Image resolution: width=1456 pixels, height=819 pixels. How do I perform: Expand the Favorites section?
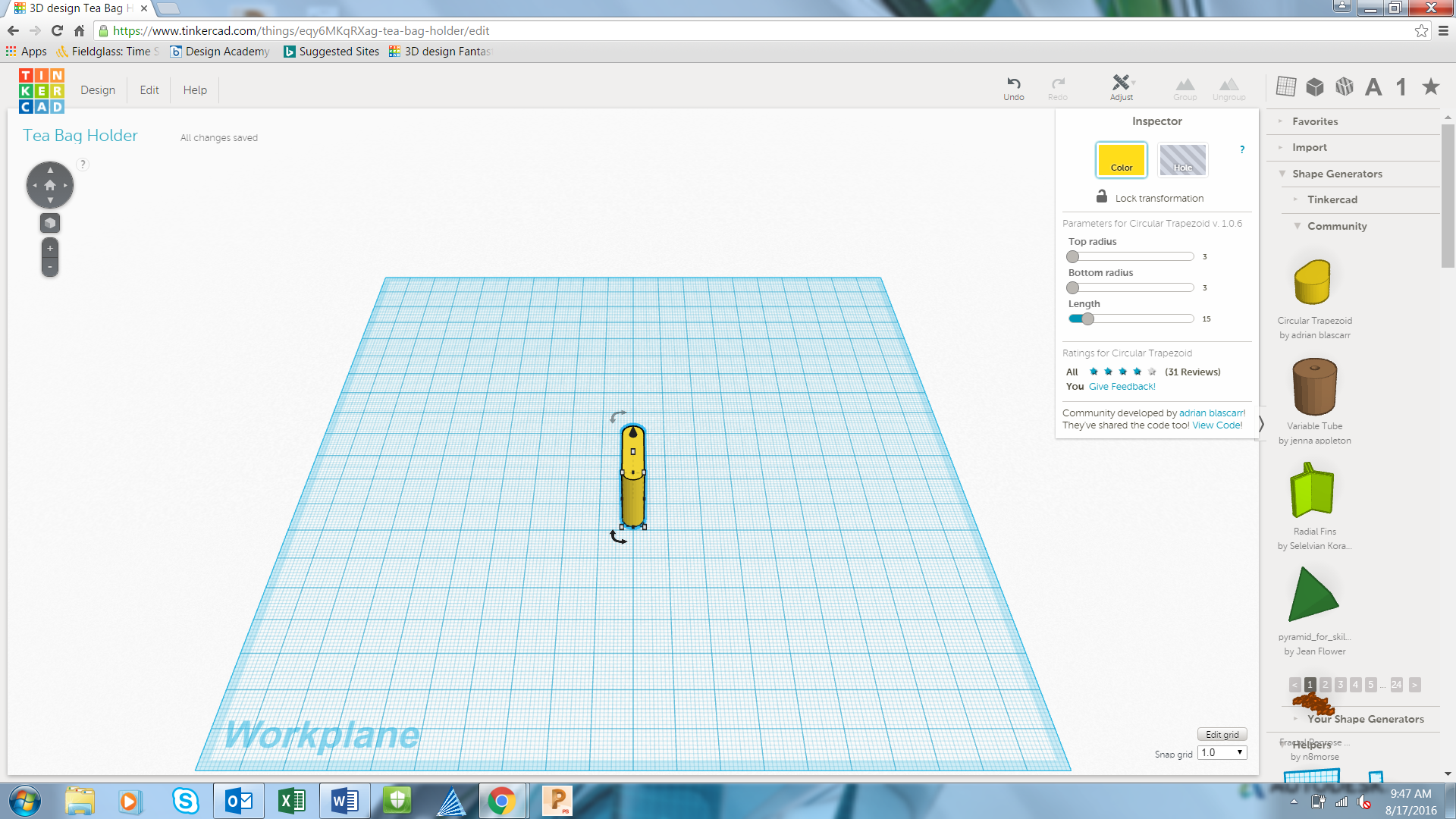(x=1314, y=121)
